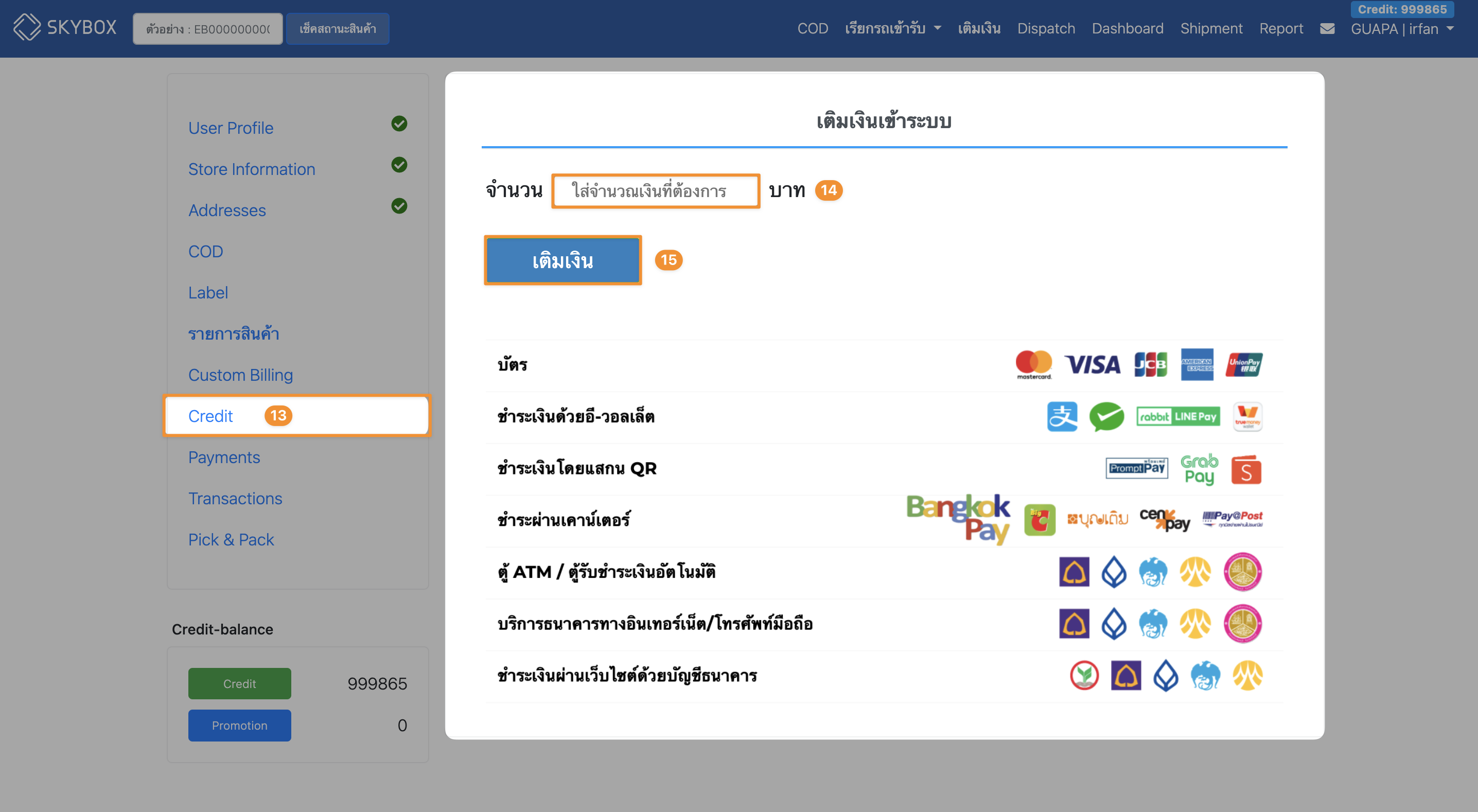The image size is (1478, 812).
Task: Select Credit in the sidebar
Action: 296,415
